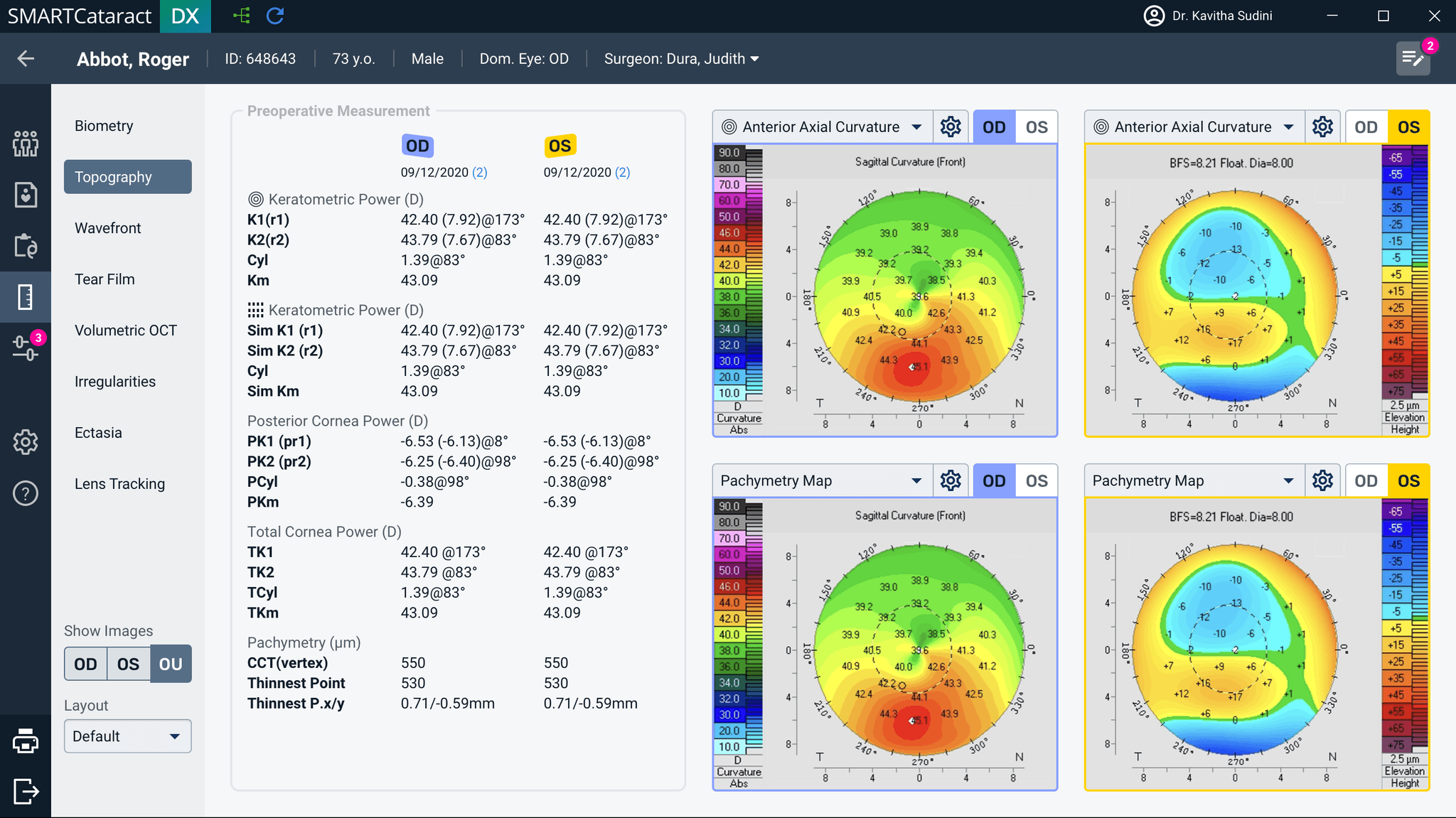Expand the Layout Default dropdown
This screenshot has width=1456, height=818.
(128, 736)
